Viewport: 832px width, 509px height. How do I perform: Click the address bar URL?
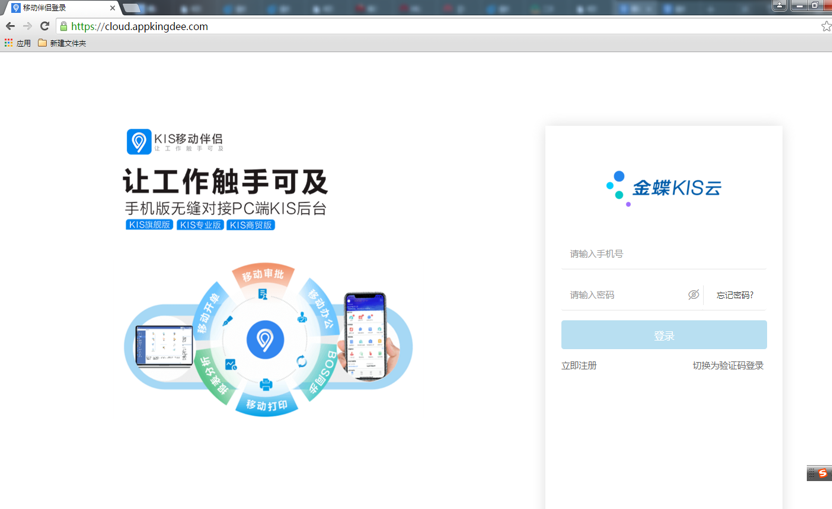point(140,26)
